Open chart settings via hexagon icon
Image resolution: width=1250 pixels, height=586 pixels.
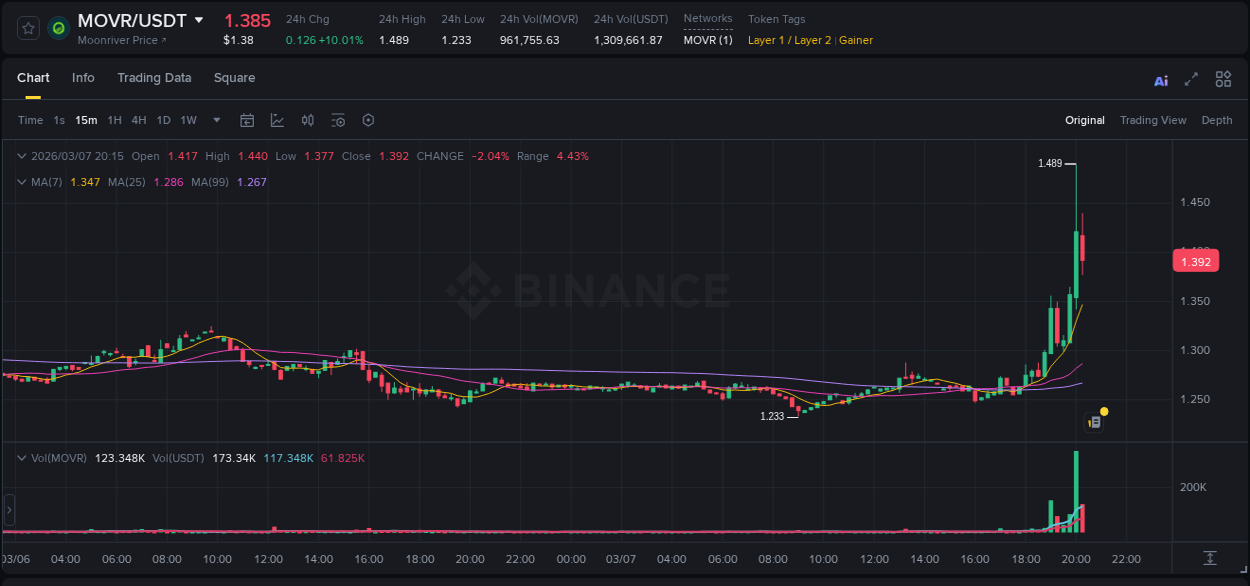(x=368, y=120)
